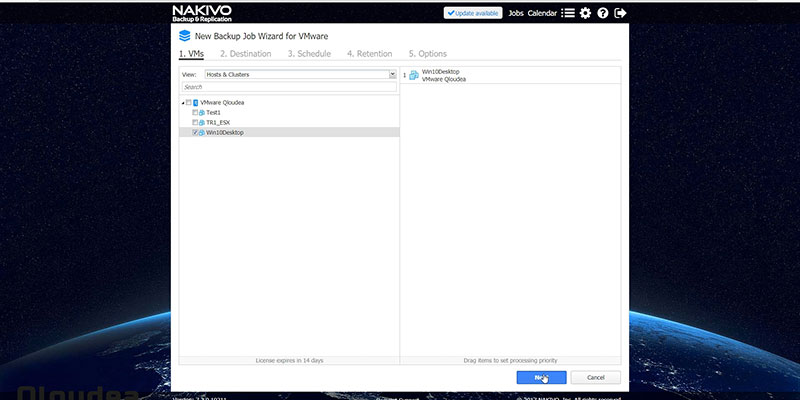Collapse the VMware Qloudea tree node
The height and width of the screenshot is (400, 800).
point(183,103)
